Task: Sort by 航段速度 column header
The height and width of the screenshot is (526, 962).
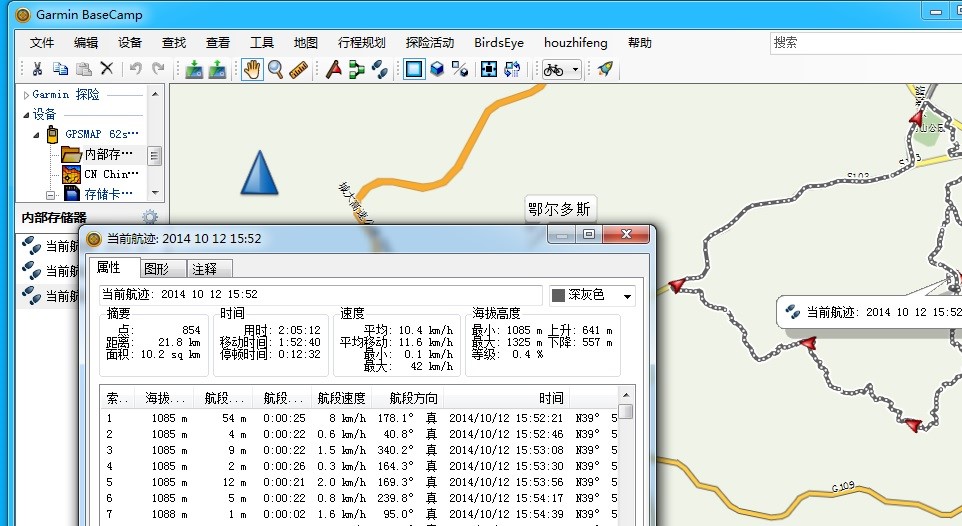Action: pos(341,398)
